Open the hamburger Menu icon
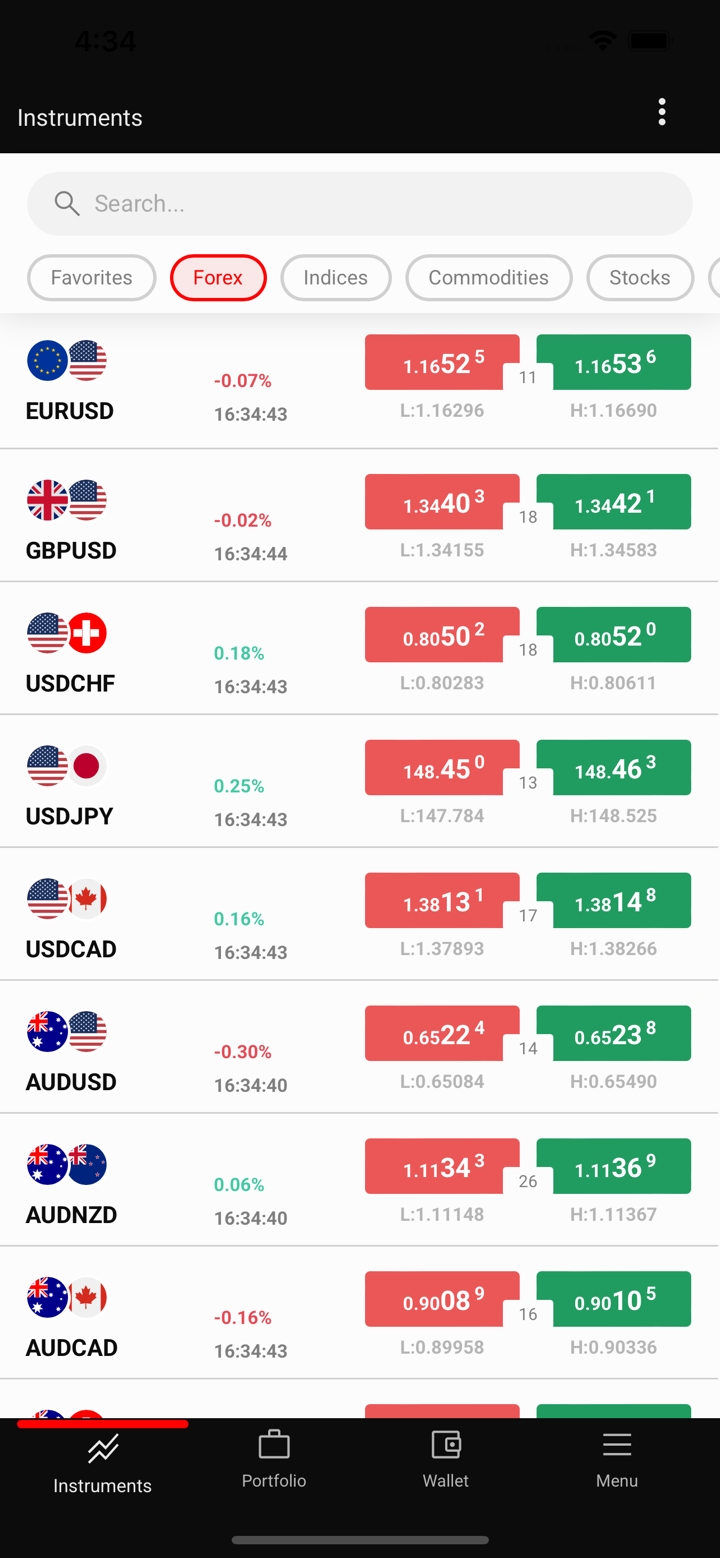Screen dimensions: 720x1558 pyautogui.click(x=617, y=1445)
